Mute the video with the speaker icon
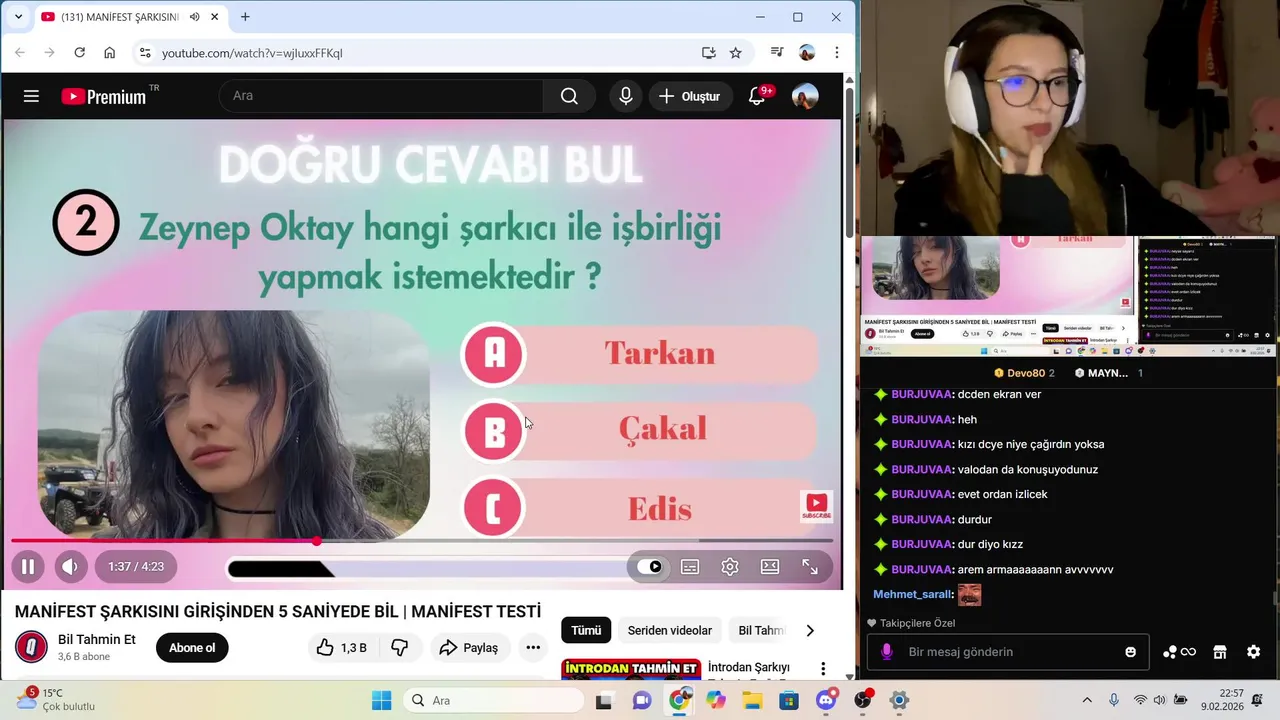Viewport: 1280px width, 720px height. [x=70, y=567]
